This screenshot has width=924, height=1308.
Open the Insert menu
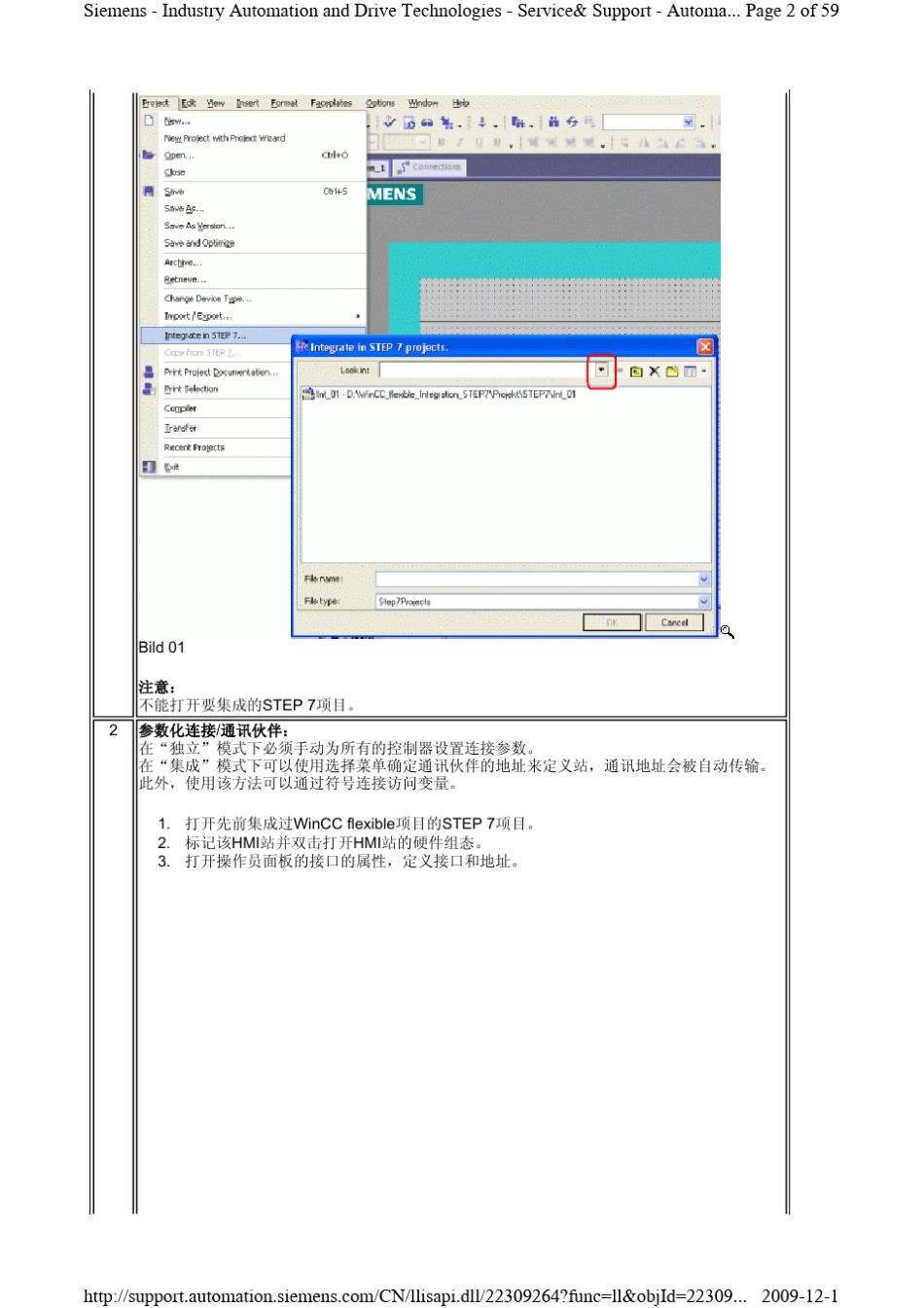coord(247,103)
